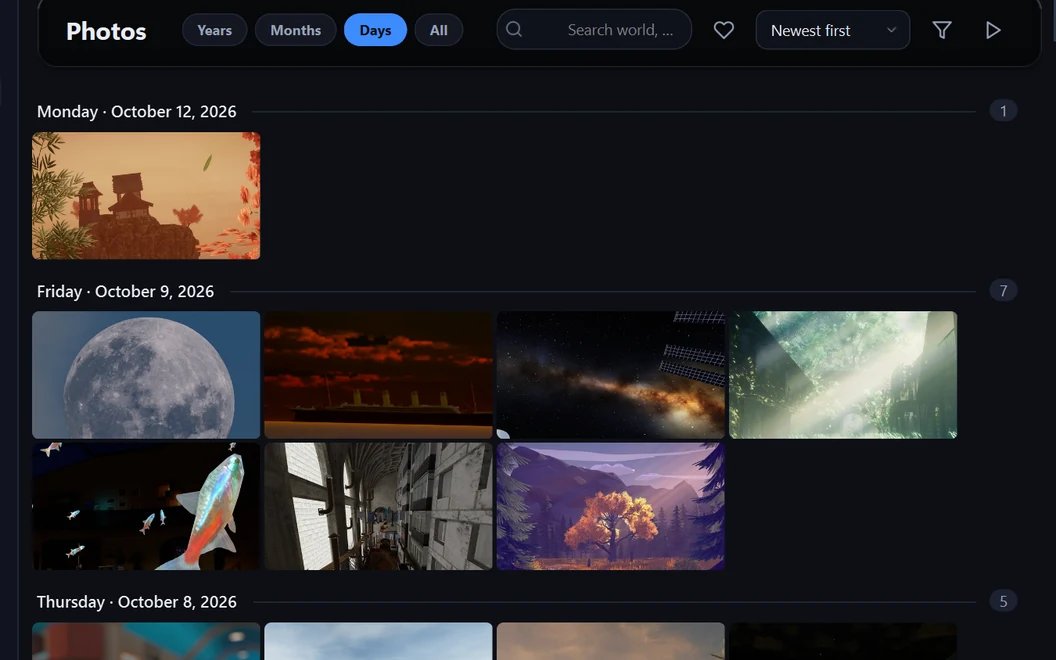
Task: Start the slideshow play button
Action: pyautogui.click(x=993, y=30)
